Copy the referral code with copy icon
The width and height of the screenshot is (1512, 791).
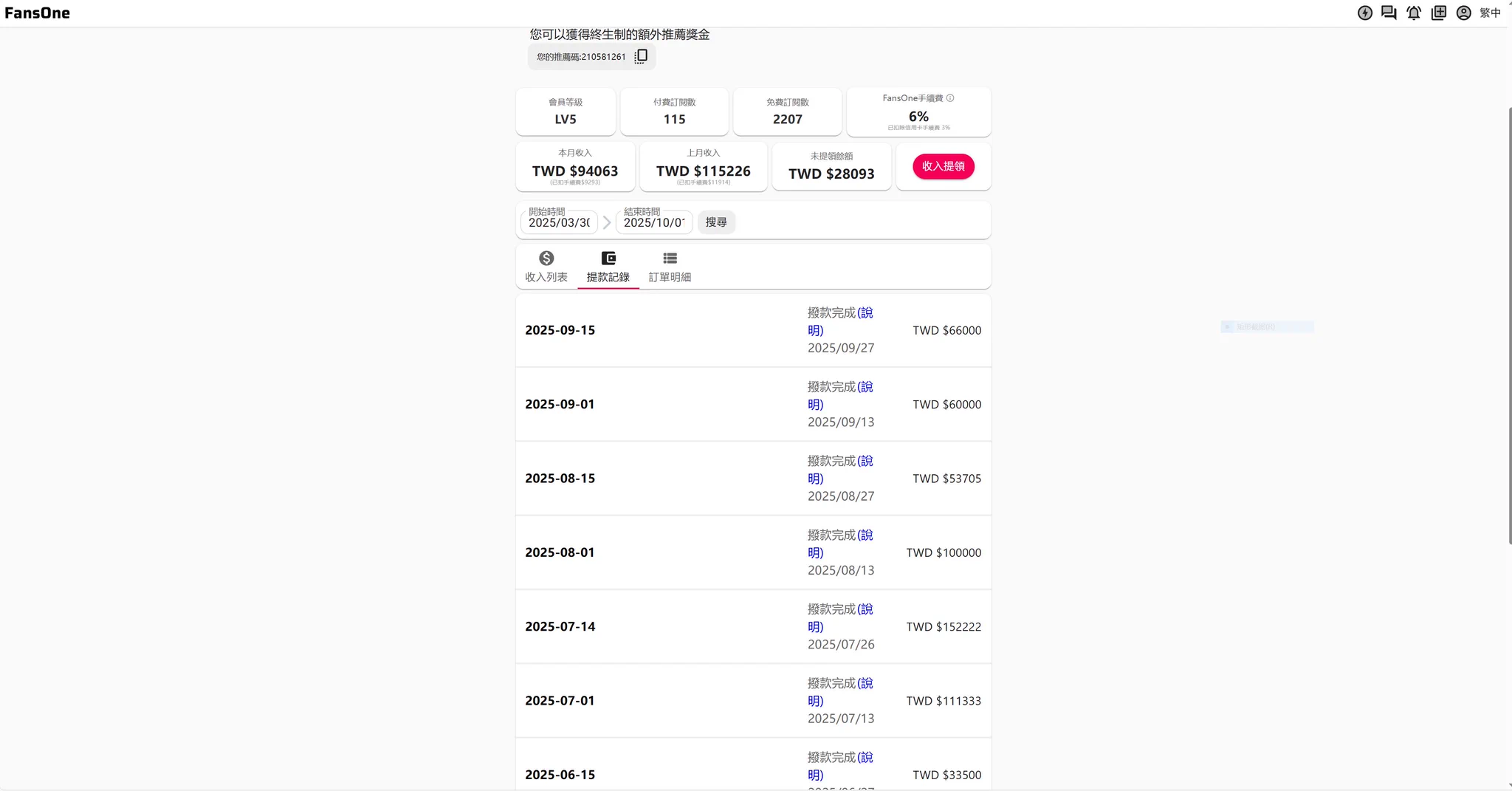coord(641,57)
